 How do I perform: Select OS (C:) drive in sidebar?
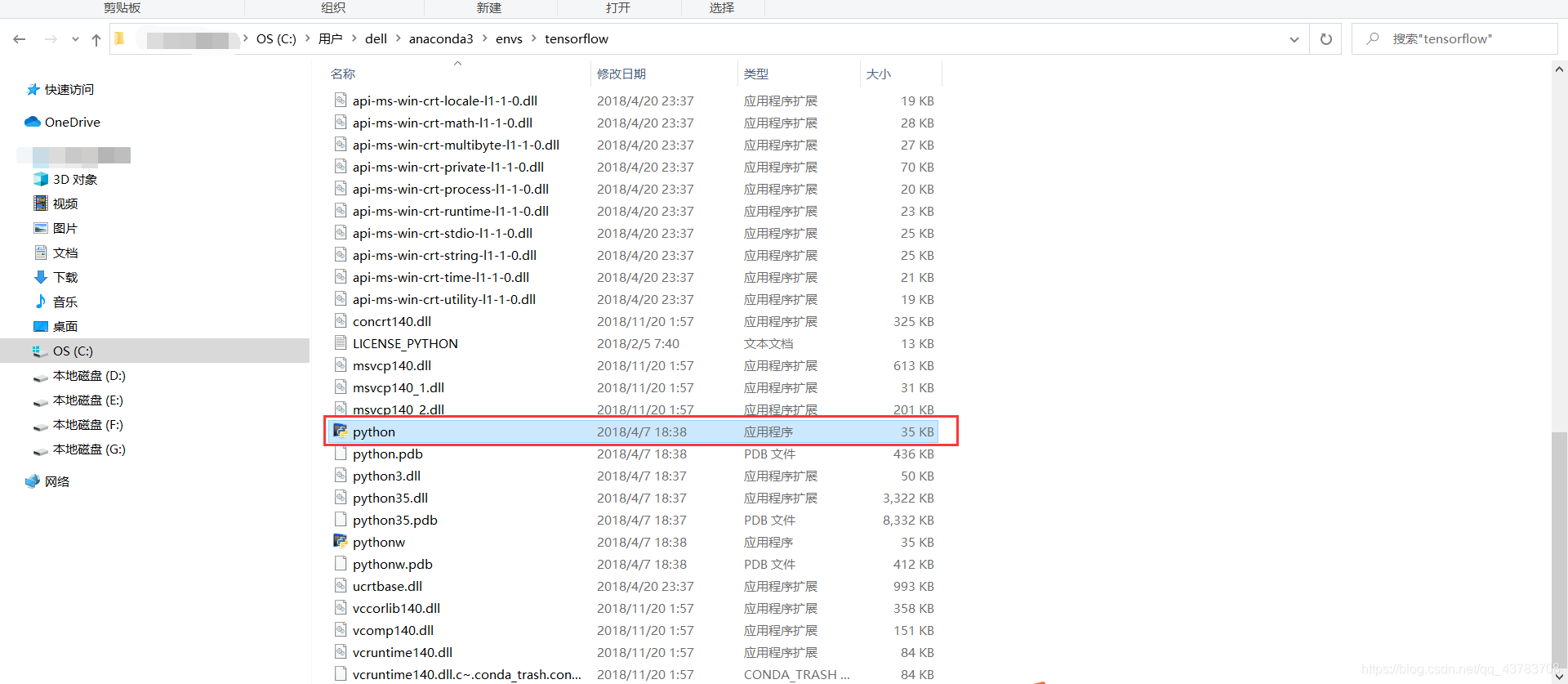pyautogui.click(x=155, y=351)
